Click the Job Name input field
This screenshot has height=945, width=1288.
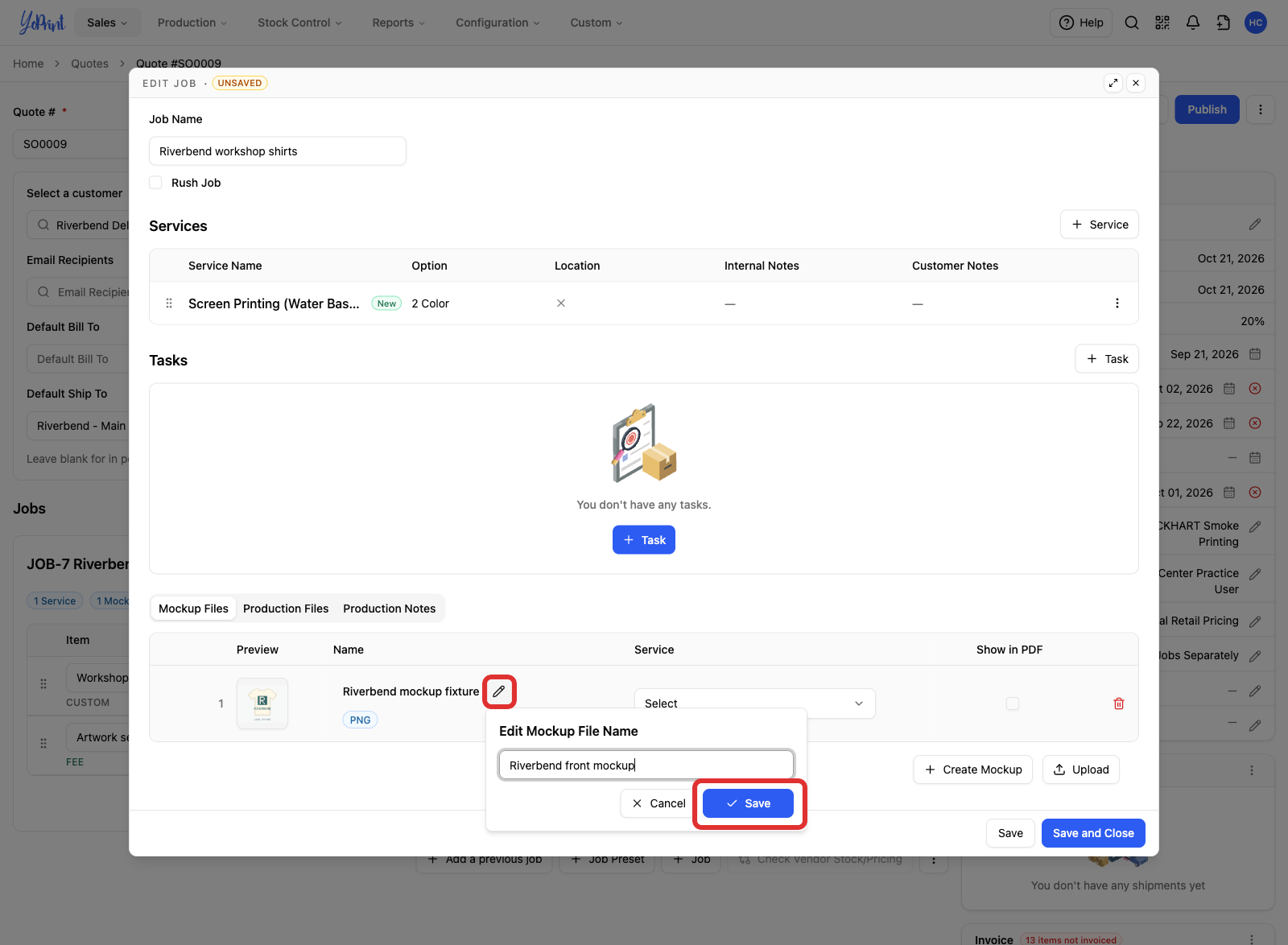point(278,151)
